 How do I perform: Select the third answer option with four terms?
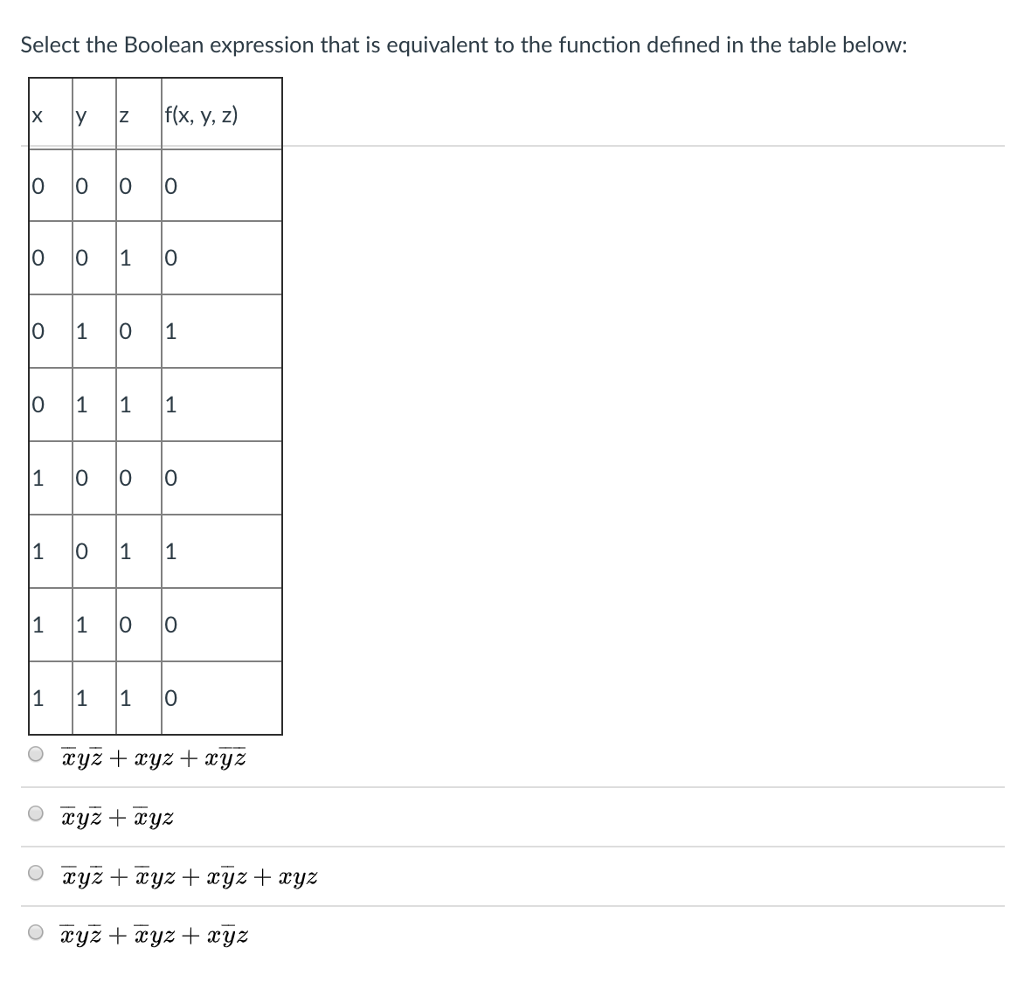(33, 873)
